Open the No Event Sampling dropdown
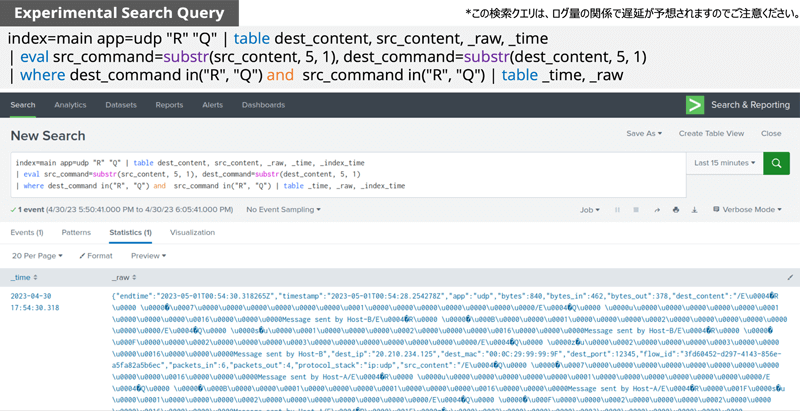Image resolution: width=800 pixels, height=411 pixels. coord(284,210)
